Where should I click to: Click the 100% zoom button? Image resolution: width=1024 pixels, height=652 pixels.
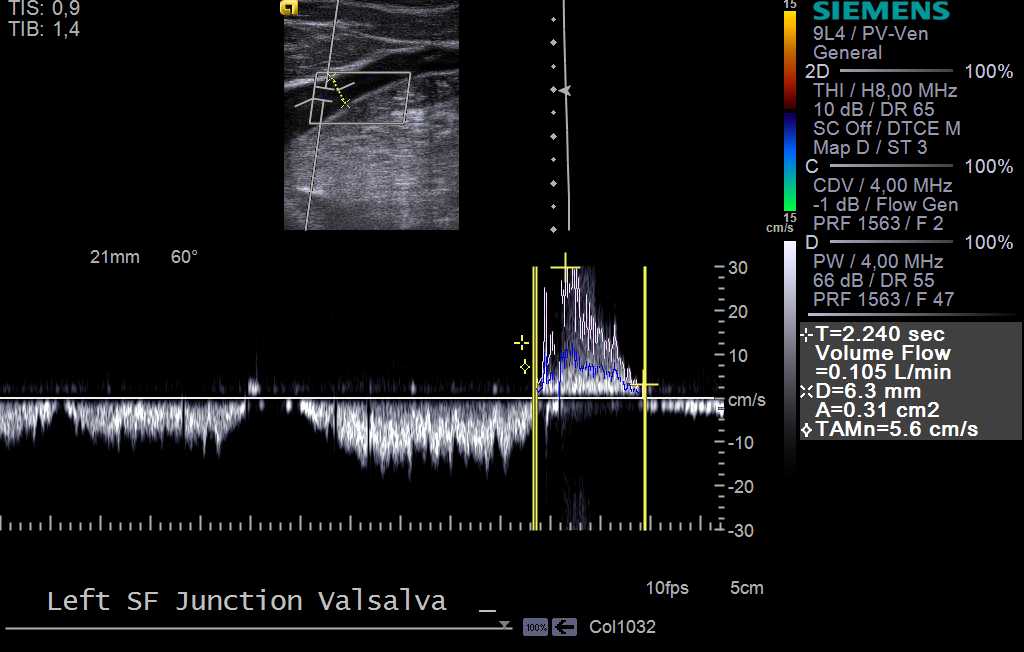pos(535,627)
